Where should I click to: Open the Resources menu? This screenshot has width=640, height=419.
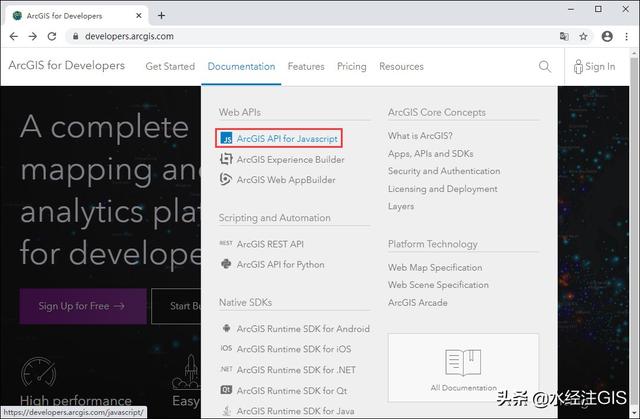[401, 67]
